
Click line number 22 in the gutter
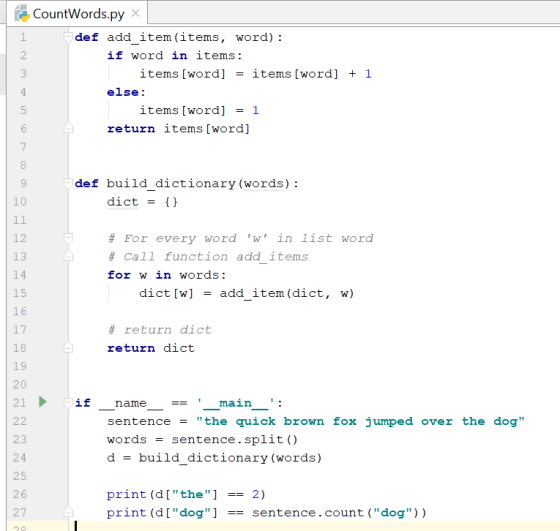[20, 421]
